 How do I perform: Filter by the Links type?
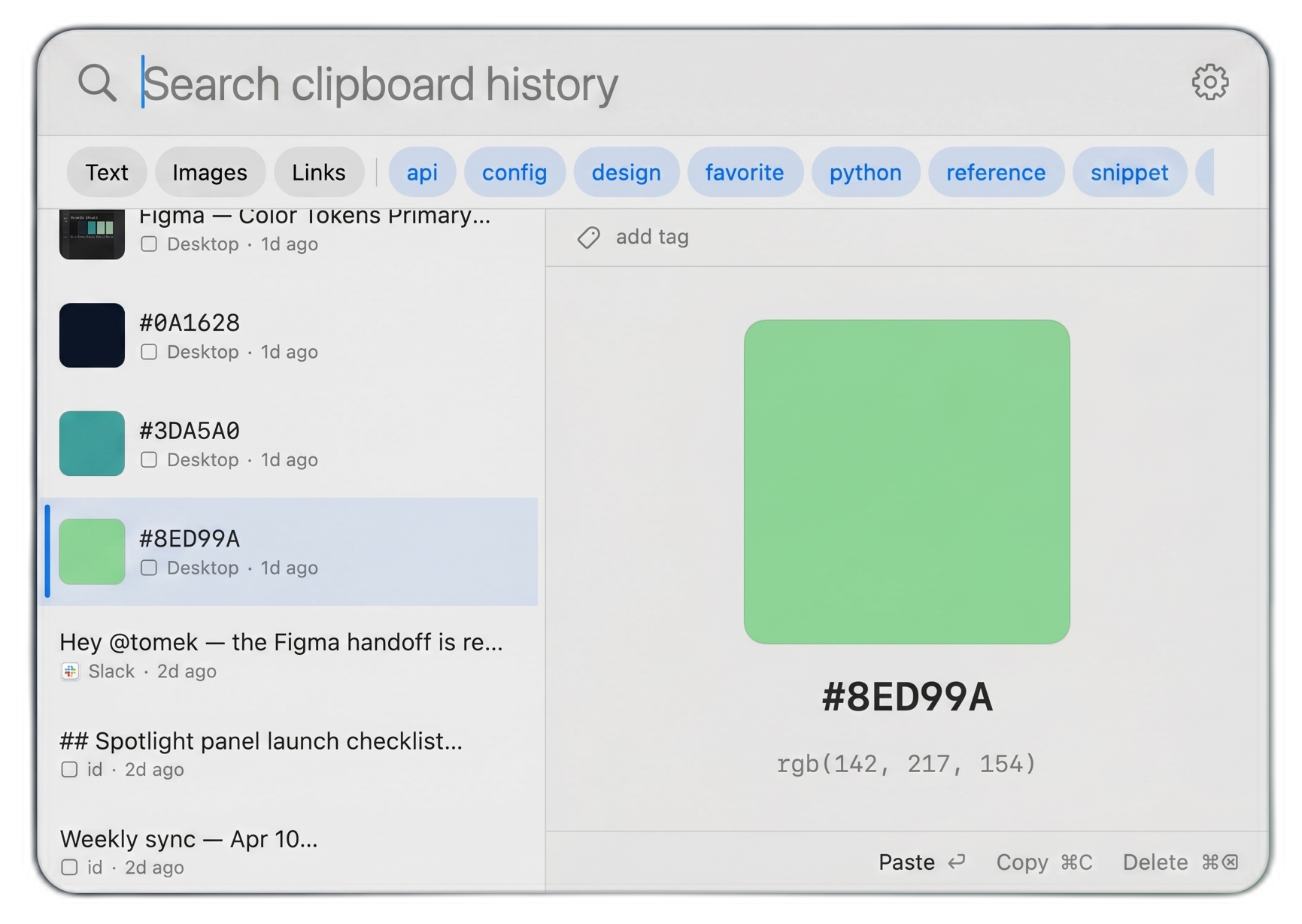[x=319, y=172]
